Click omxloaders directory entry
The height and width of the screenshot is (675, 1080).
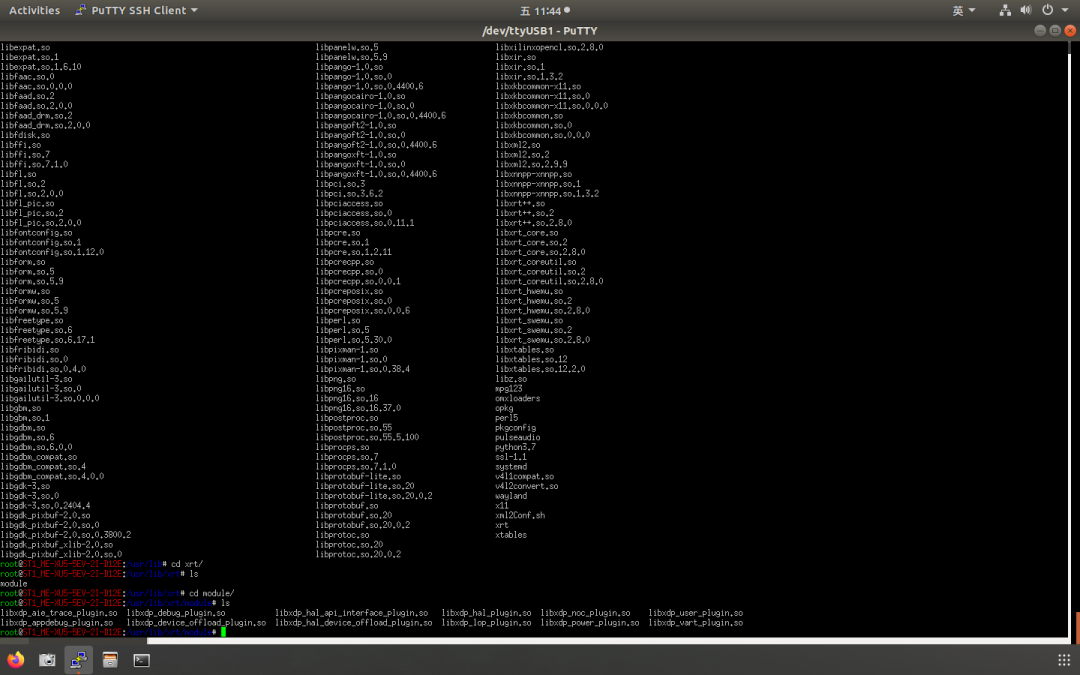coord(518,398)
